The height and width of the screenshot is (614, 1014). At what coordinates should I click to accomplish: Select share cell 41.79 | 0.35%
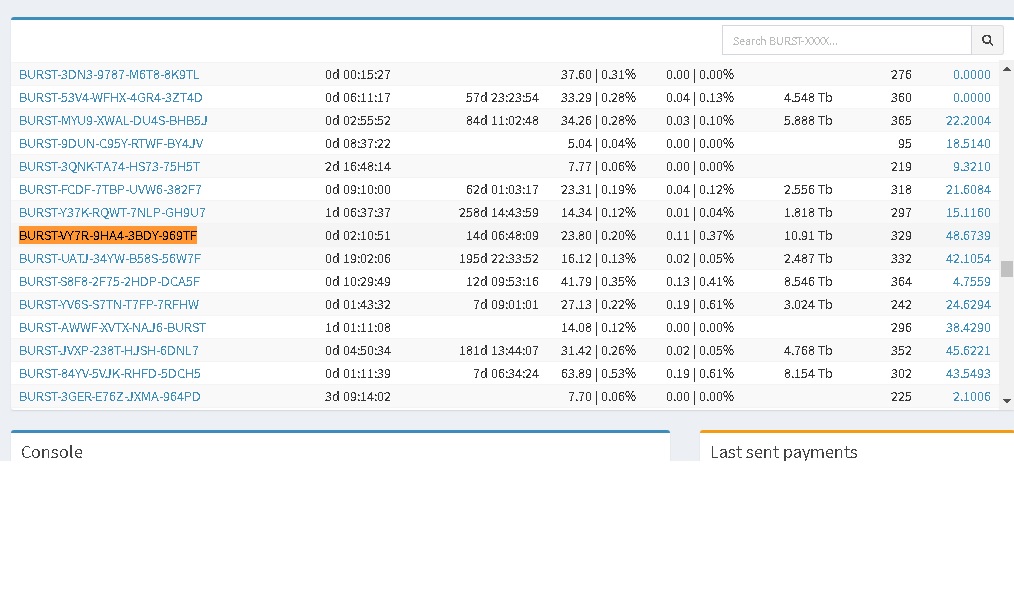click(598, 281)
